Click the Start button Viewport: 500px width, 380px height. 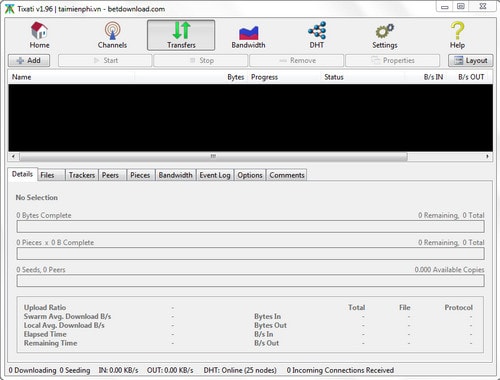(105, 61)
